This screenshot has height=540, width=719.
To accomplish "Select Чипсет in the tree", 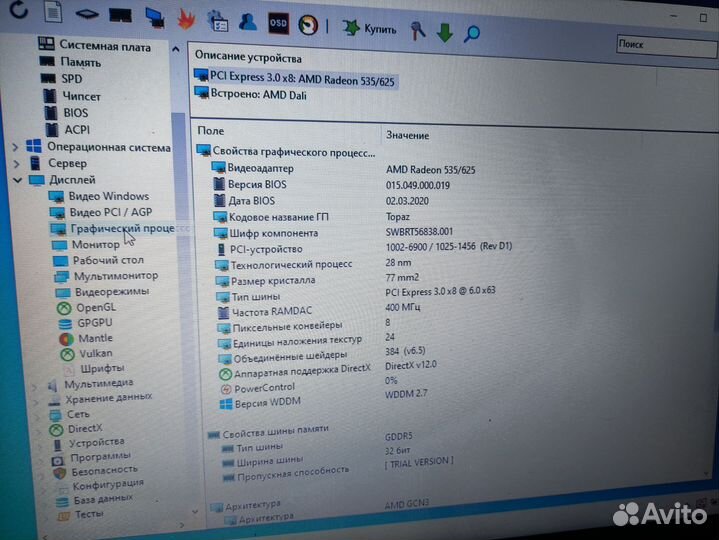I will coord(72,96).
